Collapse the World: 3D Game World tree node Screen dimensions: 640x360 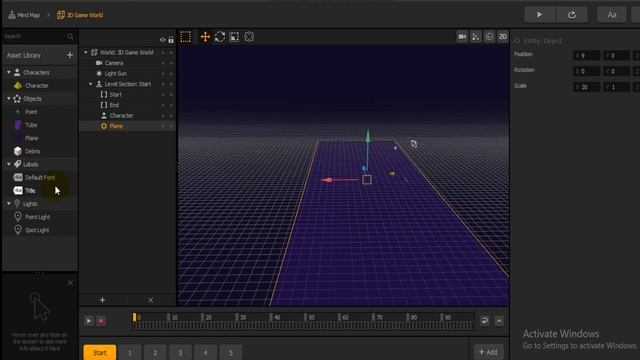tap(86, 52)
